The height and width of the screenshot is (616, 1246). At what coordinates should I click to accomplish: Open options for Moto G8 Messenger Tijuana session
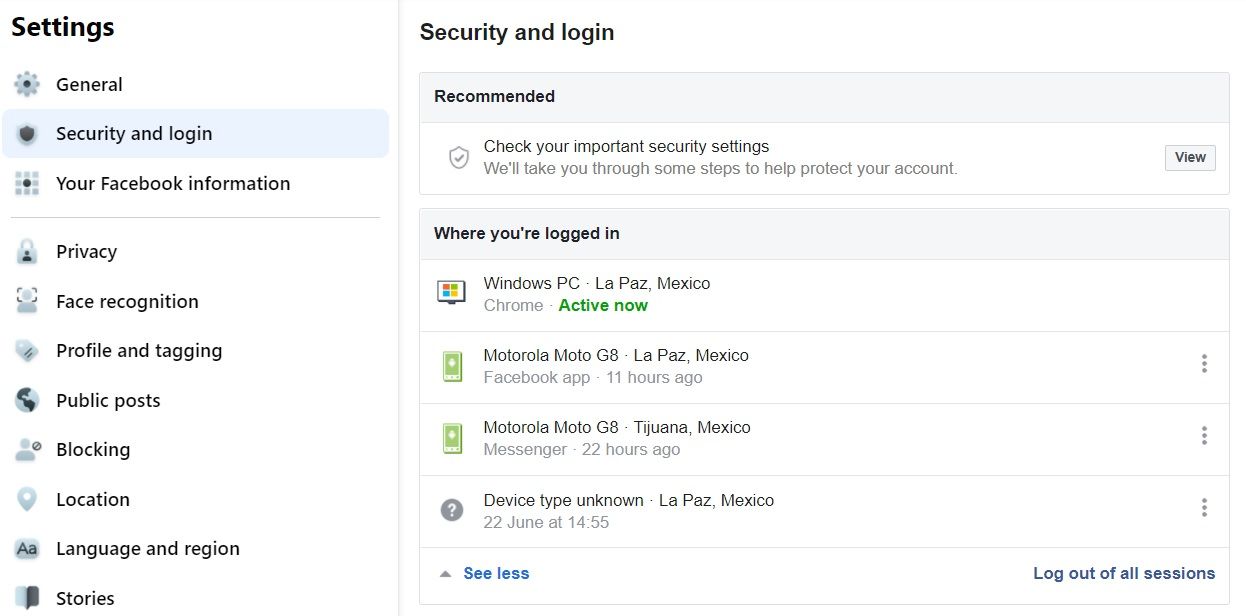[x=1204, y=436]
